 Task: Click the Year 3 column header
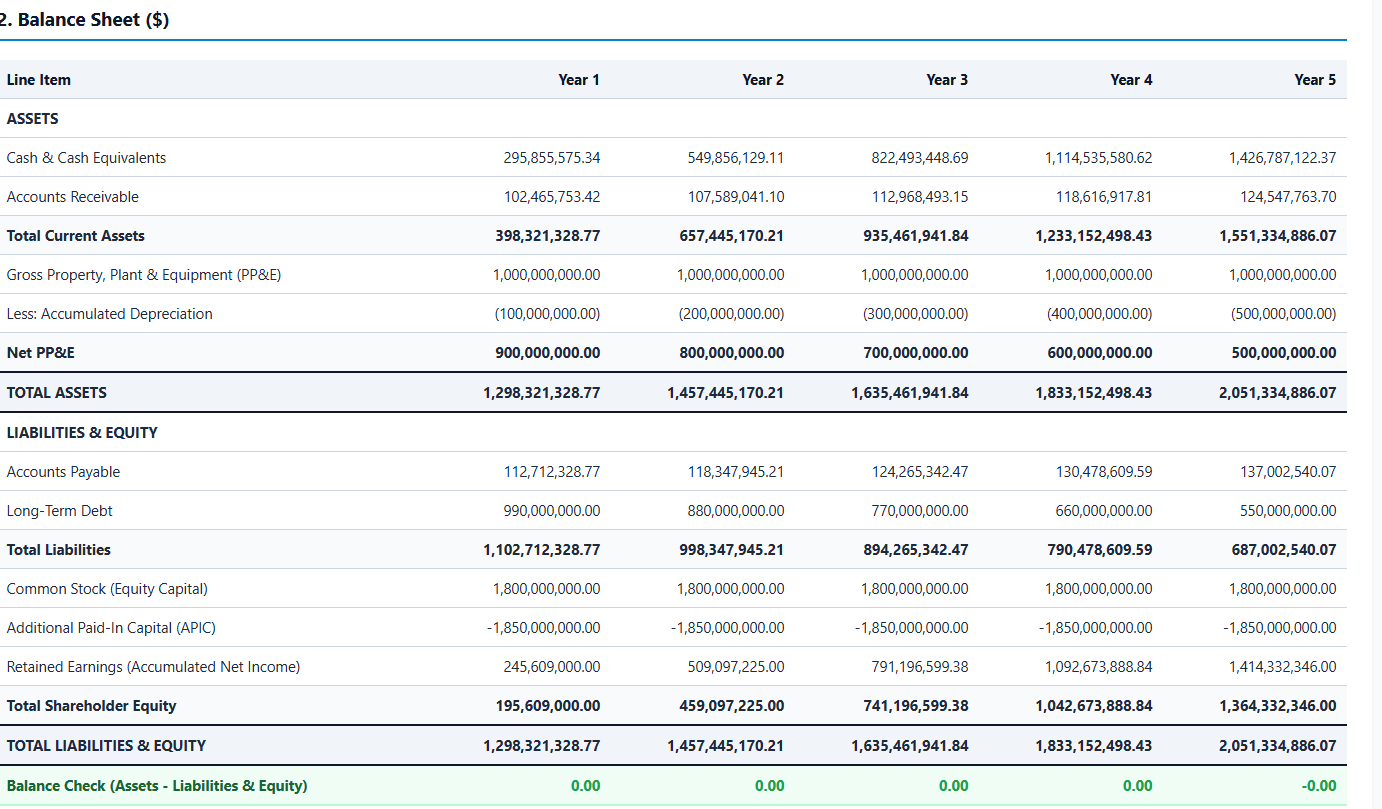pos(947,80)
